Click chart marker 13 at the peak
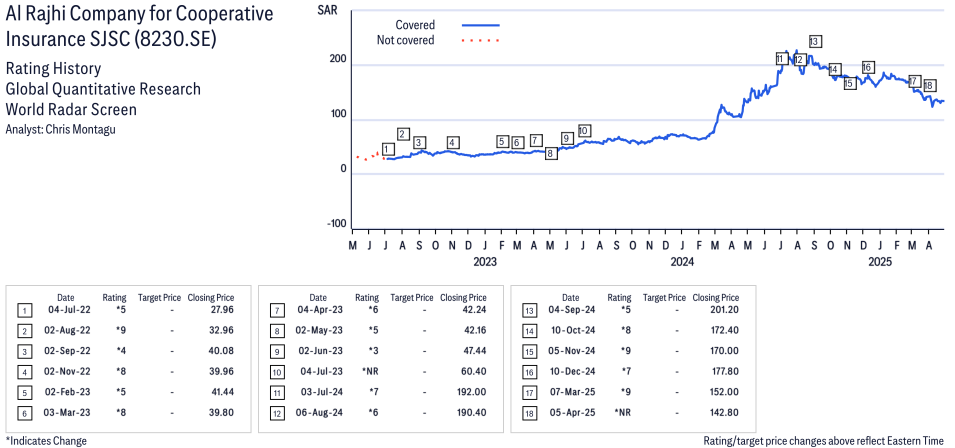The width and height of the screenshot is (955, 448). point(816,41)
